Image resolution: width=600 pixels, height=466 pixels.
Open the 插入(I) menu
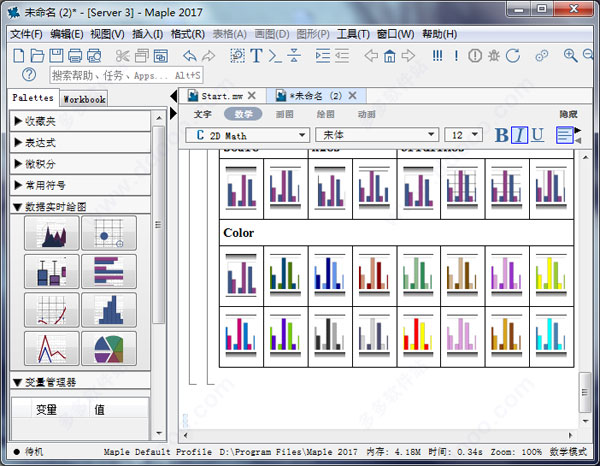pos(147,34)
